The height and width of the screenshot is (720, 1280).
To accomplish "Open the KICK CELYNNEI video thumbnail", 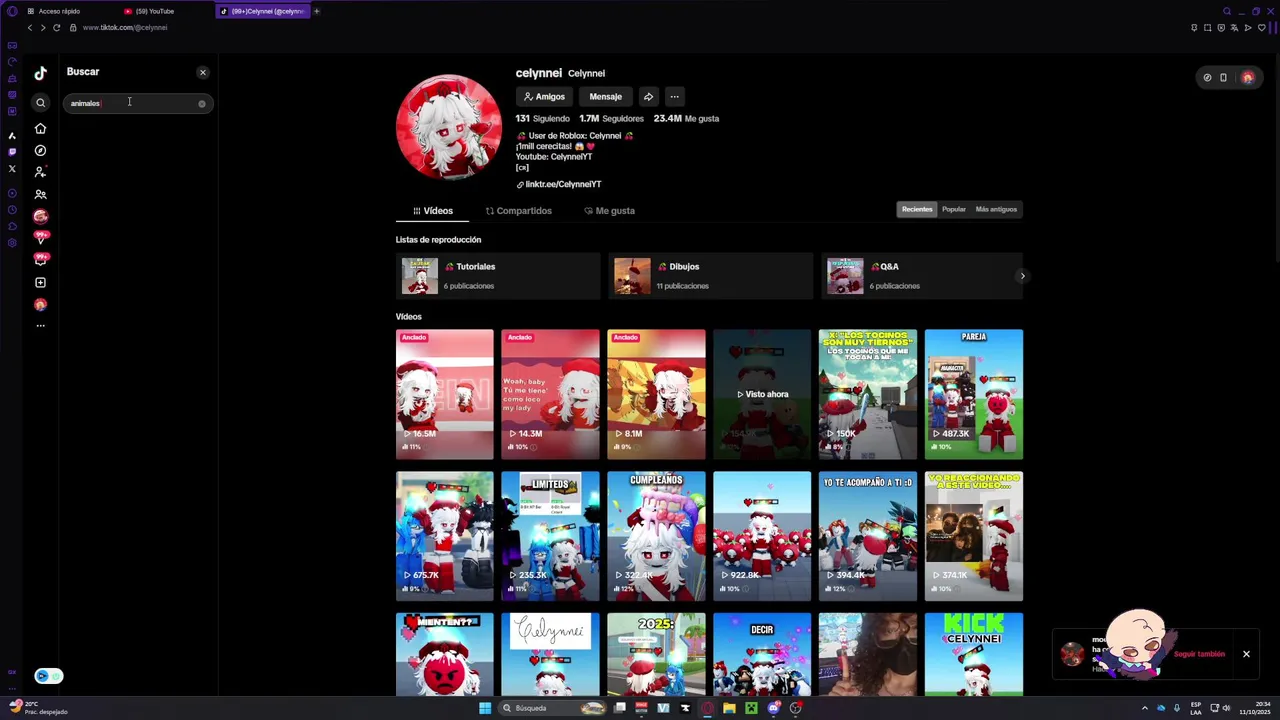I will pos(974,654).
